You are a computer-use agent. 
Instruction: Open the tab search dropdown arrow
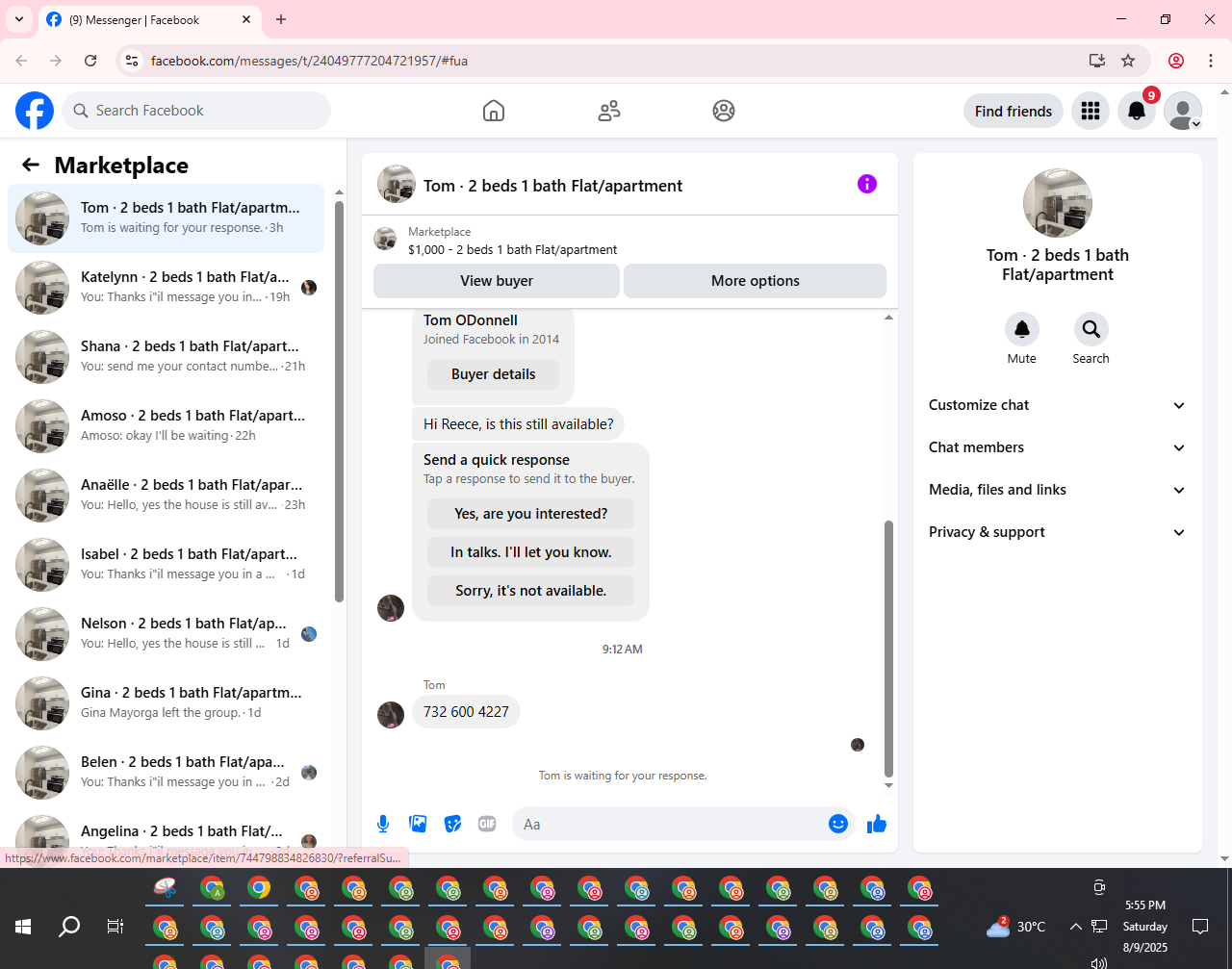tap(18, 19)
